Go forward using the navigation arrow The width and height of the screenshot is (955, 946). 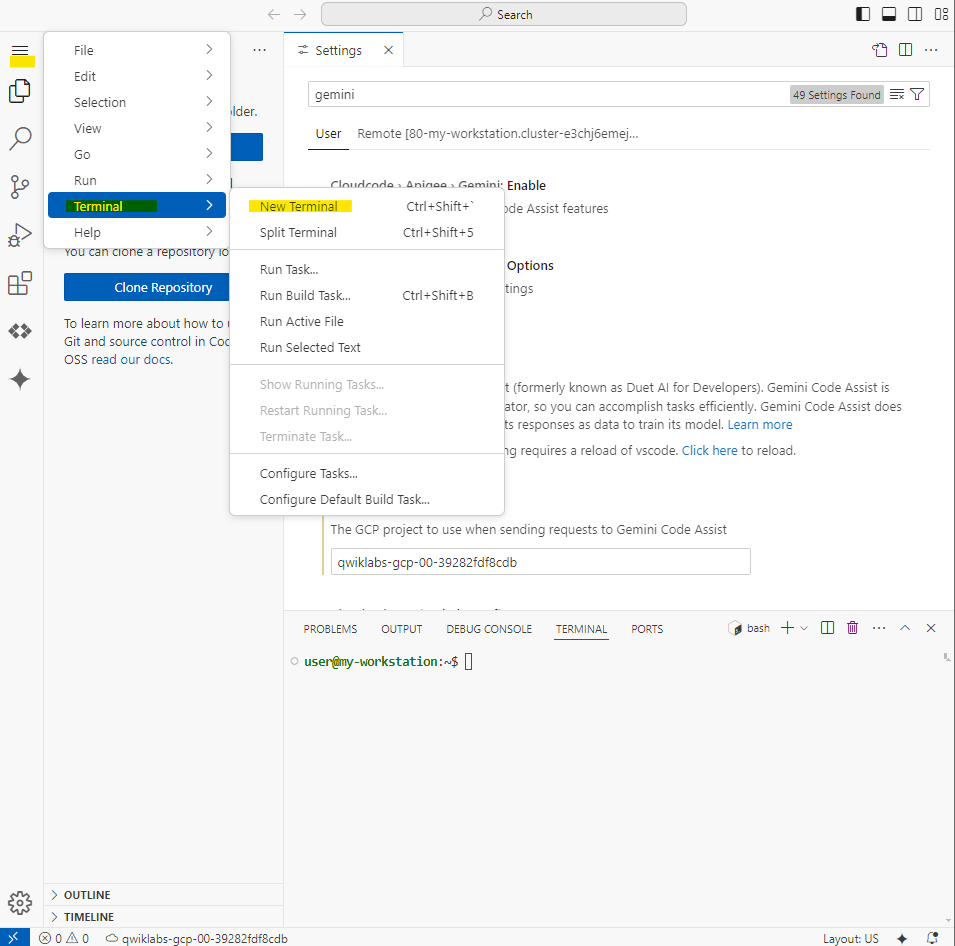coord(300,14)
